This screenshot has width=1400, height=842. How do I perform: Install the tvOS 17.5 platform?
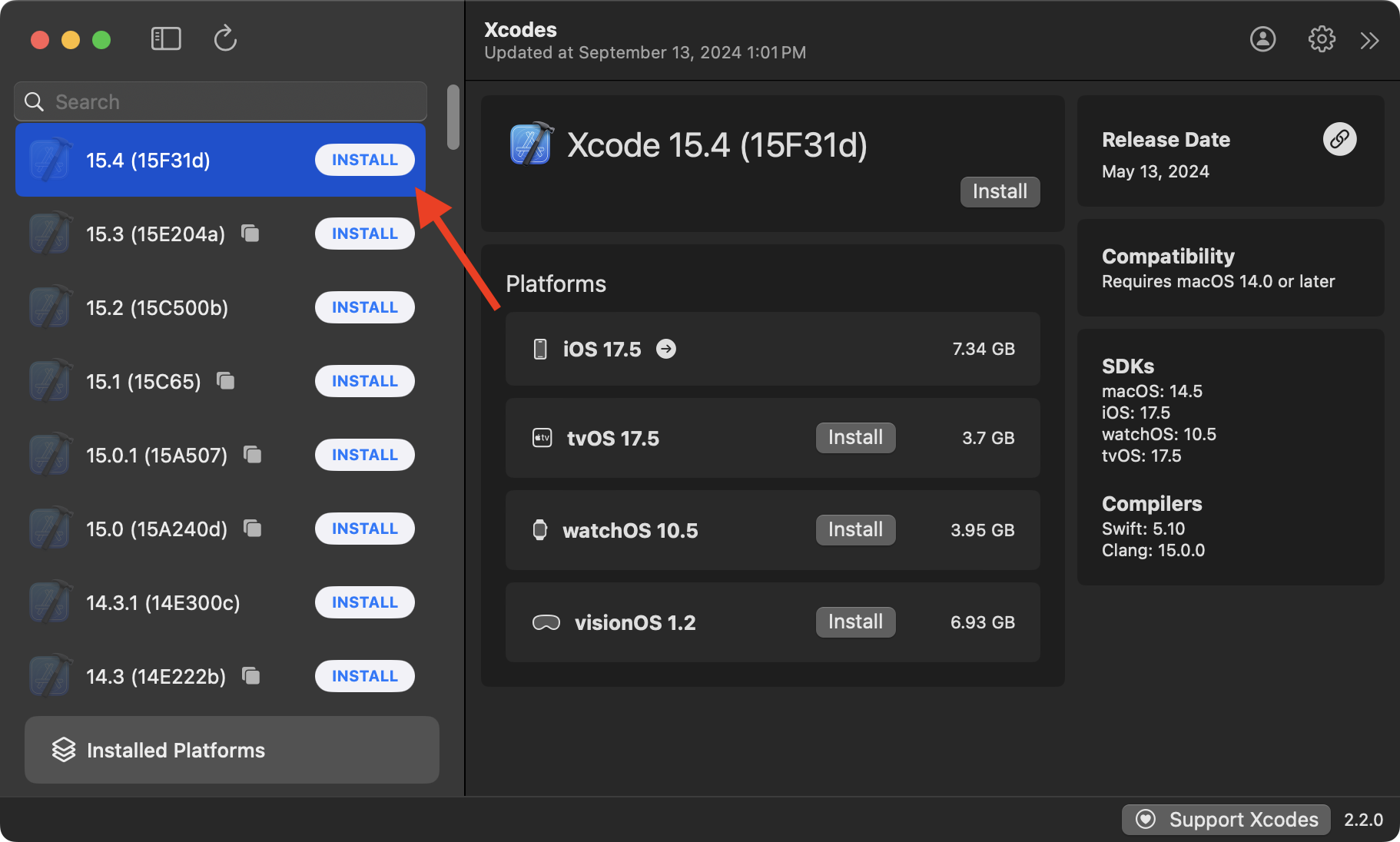(x=855, y=438)
